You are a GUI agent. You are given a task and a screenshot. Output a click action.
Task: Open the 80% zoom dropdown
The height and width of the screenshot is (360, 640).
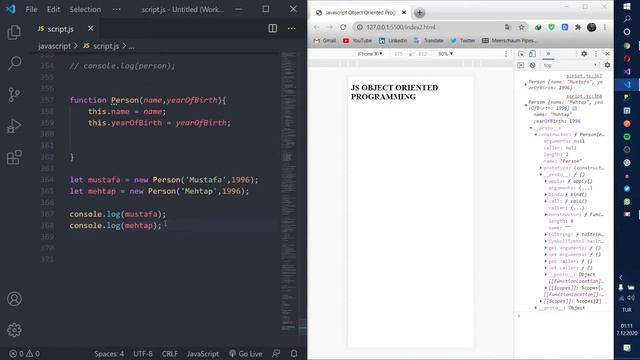tap(445, 53)
